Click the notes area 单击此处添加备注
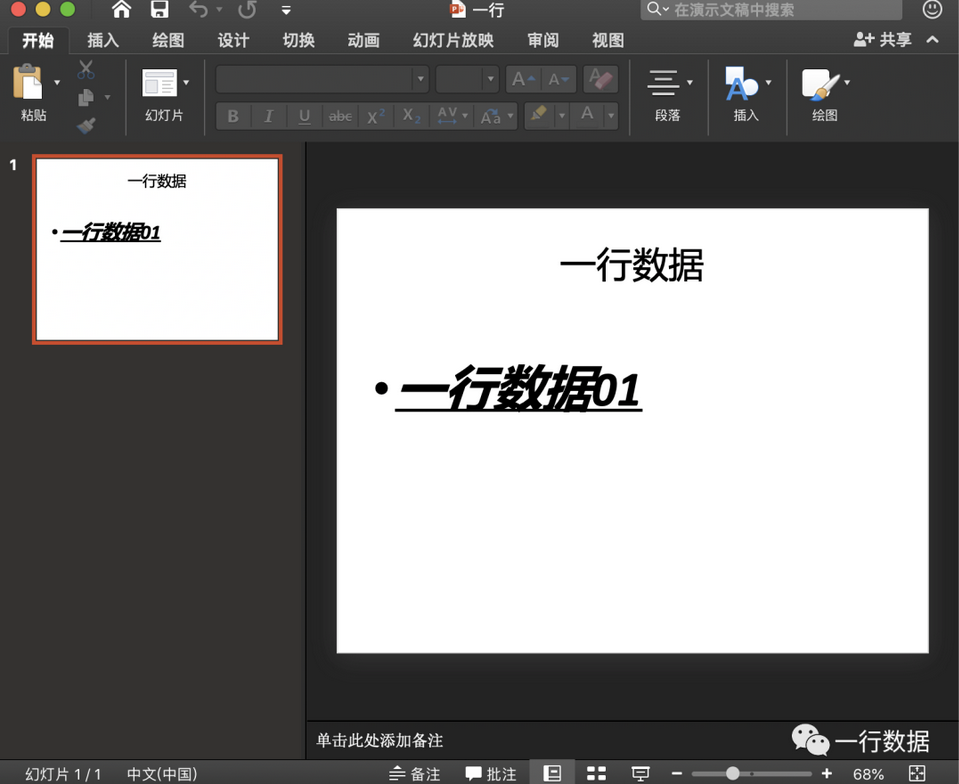This screenshot has width=959, height=784. point(379,741)
